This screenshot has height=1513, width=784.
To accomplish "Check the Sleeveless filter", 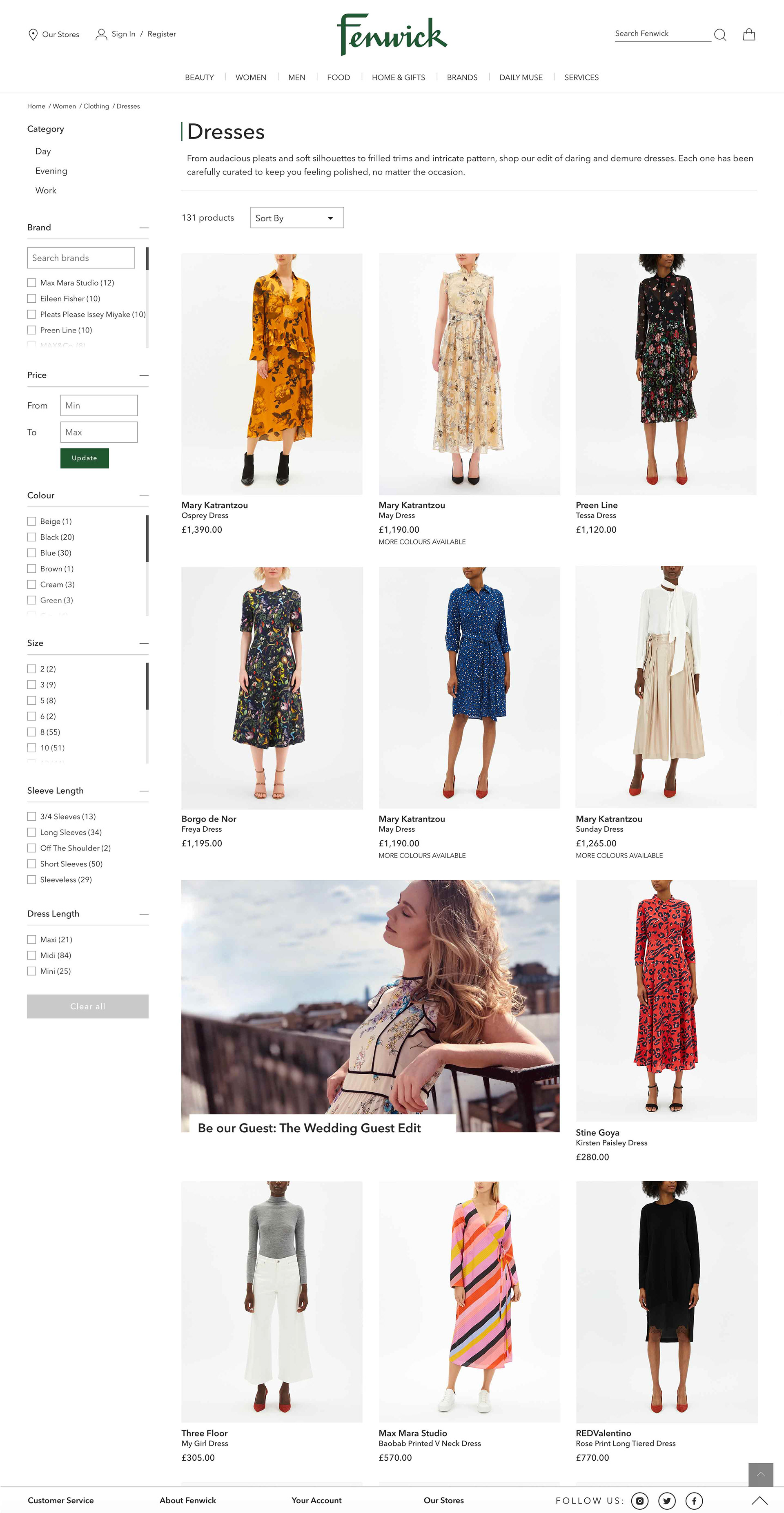I will (32, 879).
